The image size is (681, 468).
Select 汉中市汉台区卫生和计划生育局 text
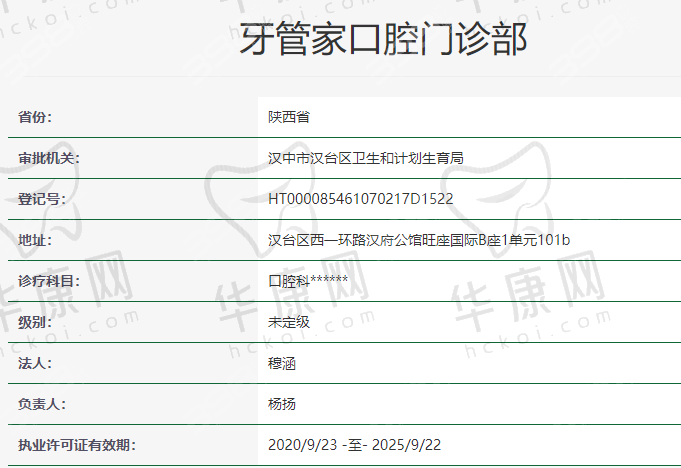point(366,158)
